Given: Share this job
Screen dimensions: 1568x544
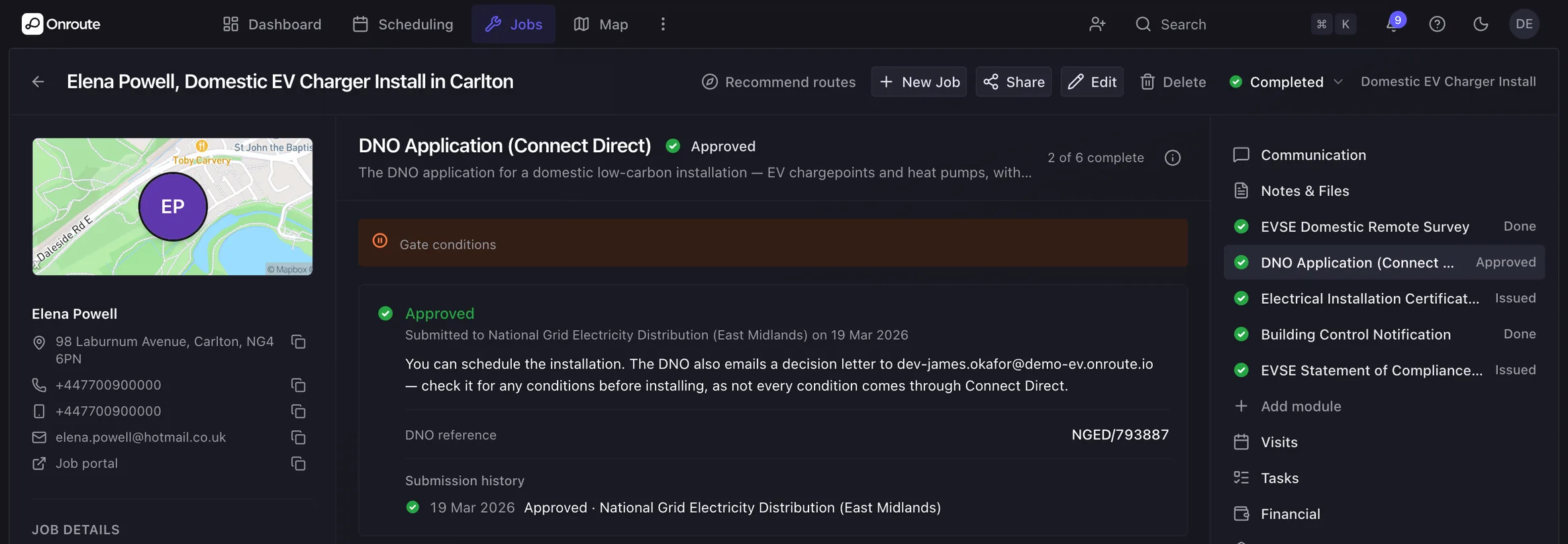Looking at the screenshot, I should [1014, 81].
